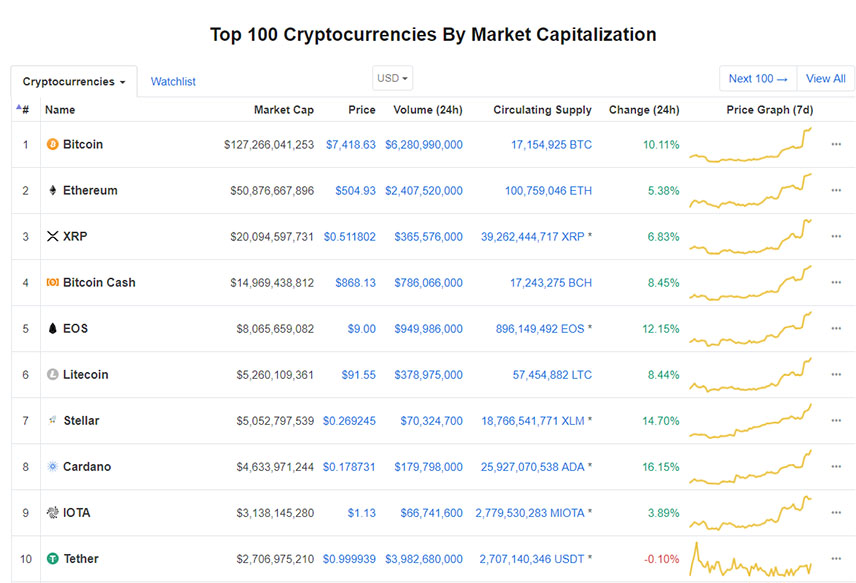The image size is (856, 583).
Task: Click the View All button
Action: tap(825, 79)
